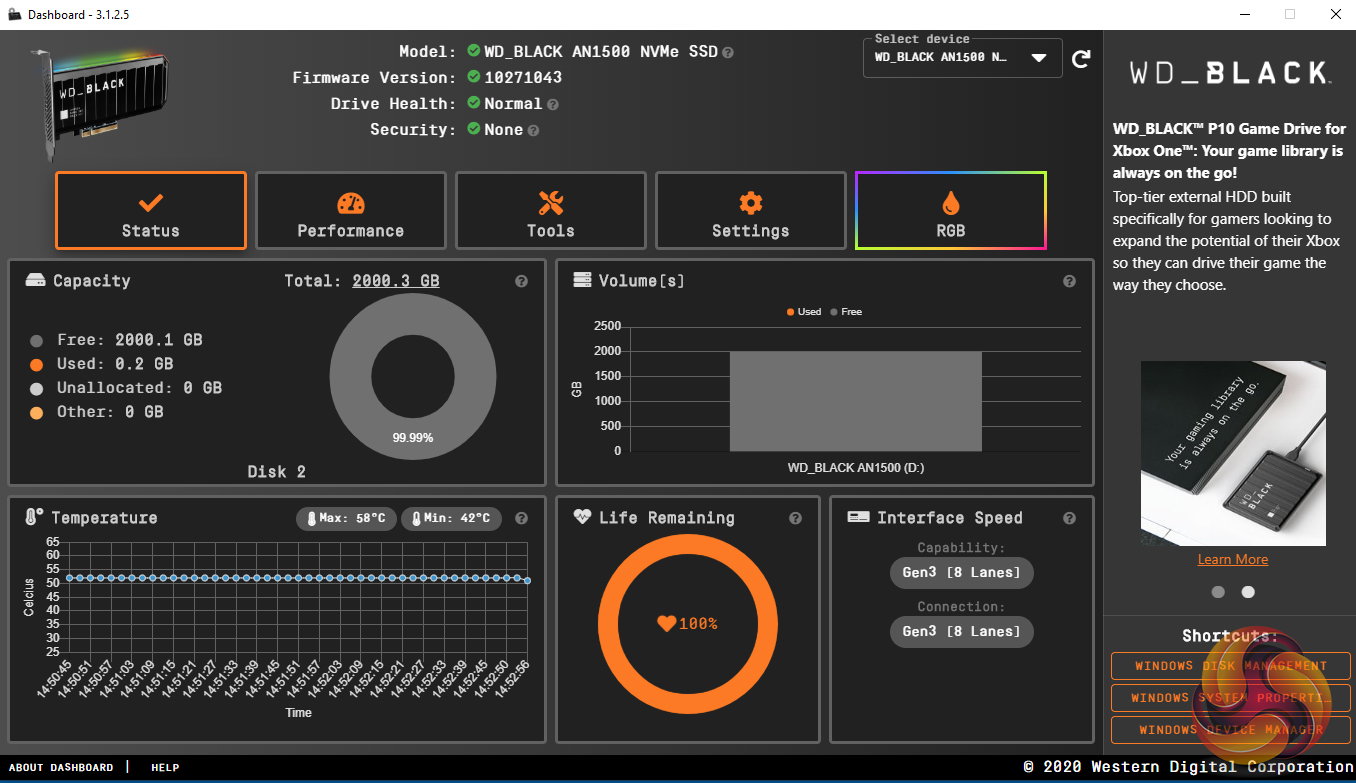Open the Tools tab
Viewport: 1356px width, 784px height.
(x=550, y=210)
